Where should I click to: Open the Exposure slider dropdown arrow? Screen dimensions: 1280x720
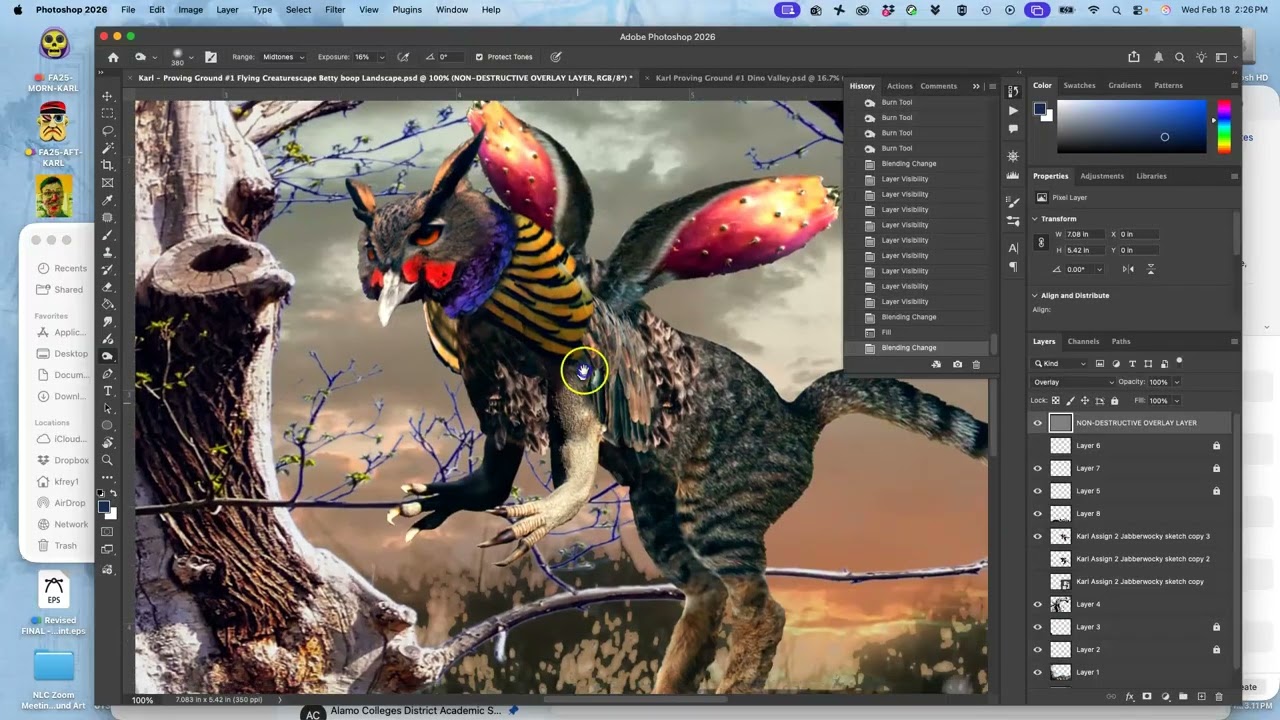tap(381, 57)
